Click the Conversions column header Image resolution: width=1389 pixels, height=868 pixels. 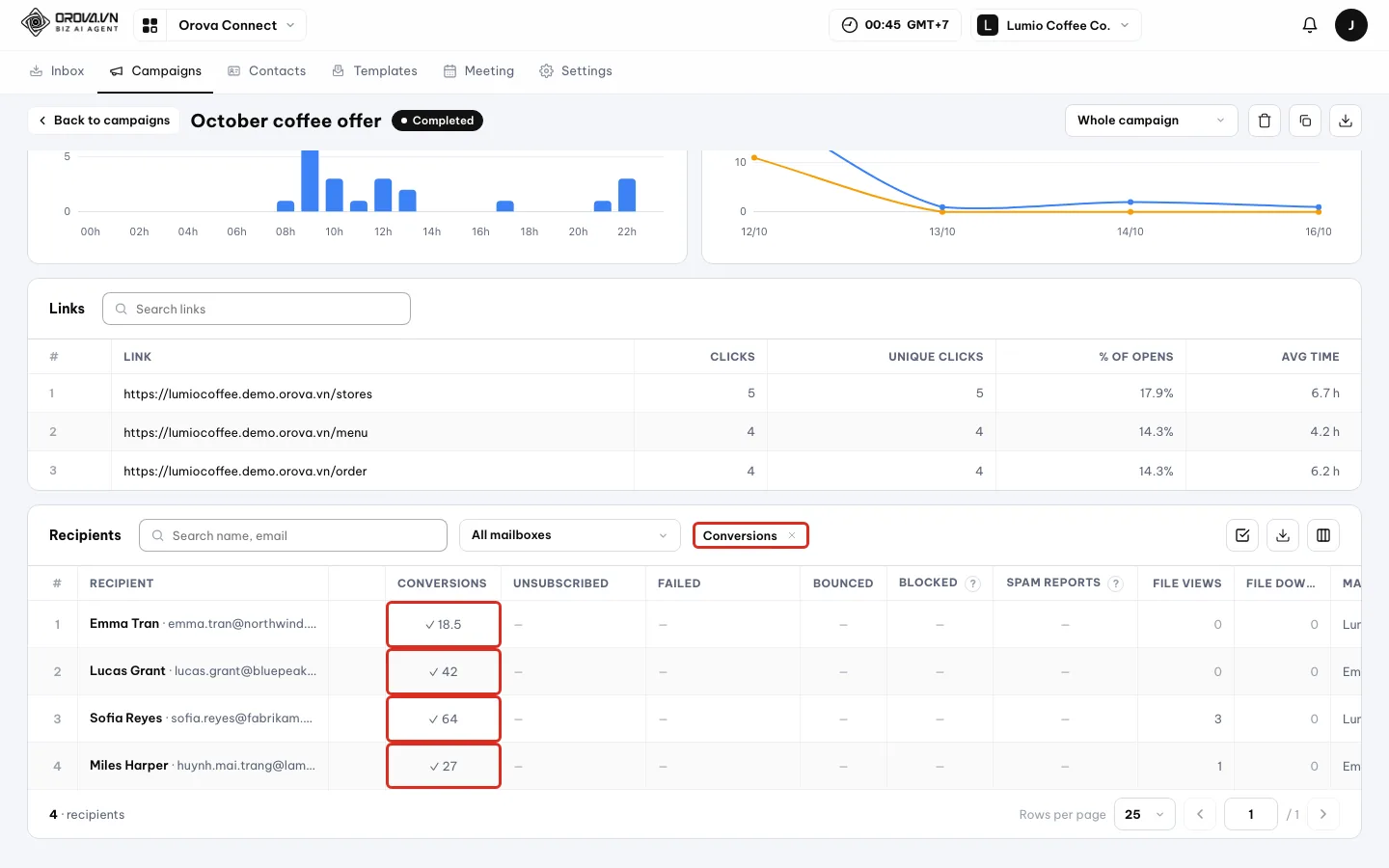click(442, 583)
